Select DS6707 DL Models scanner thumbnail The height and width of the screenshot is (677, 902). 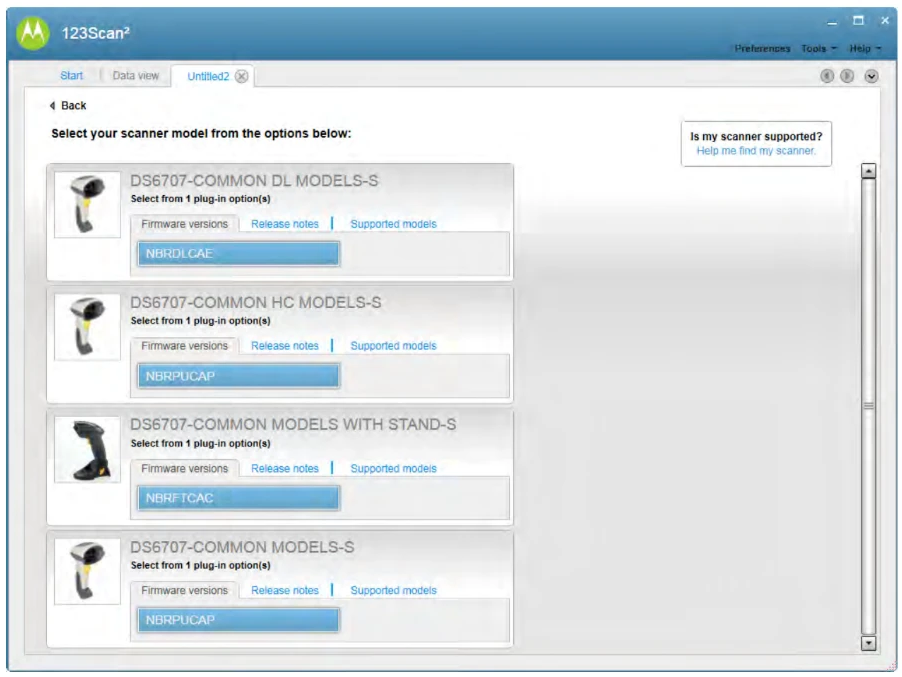(x=87, y=204)
